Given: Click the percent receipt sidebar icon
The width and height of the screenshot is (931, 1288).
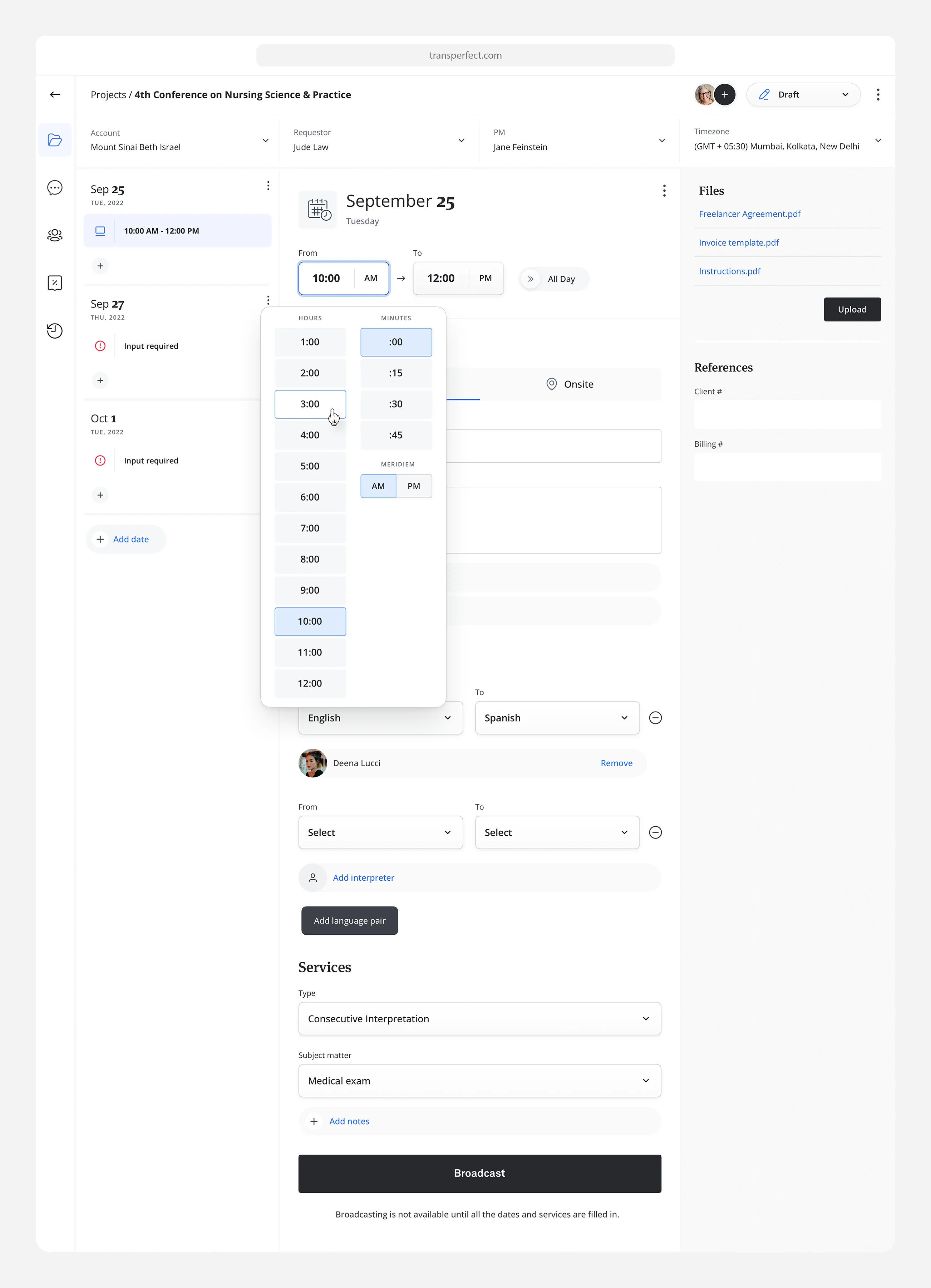Looking at the screenshot, I should [x=55, y=283].
